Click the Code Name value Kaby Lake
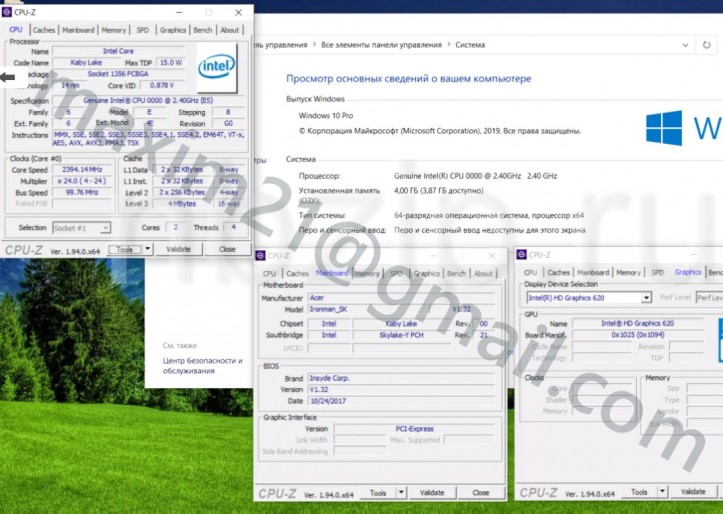This screenshot has height=514, width=723. (x=86, y=62)
